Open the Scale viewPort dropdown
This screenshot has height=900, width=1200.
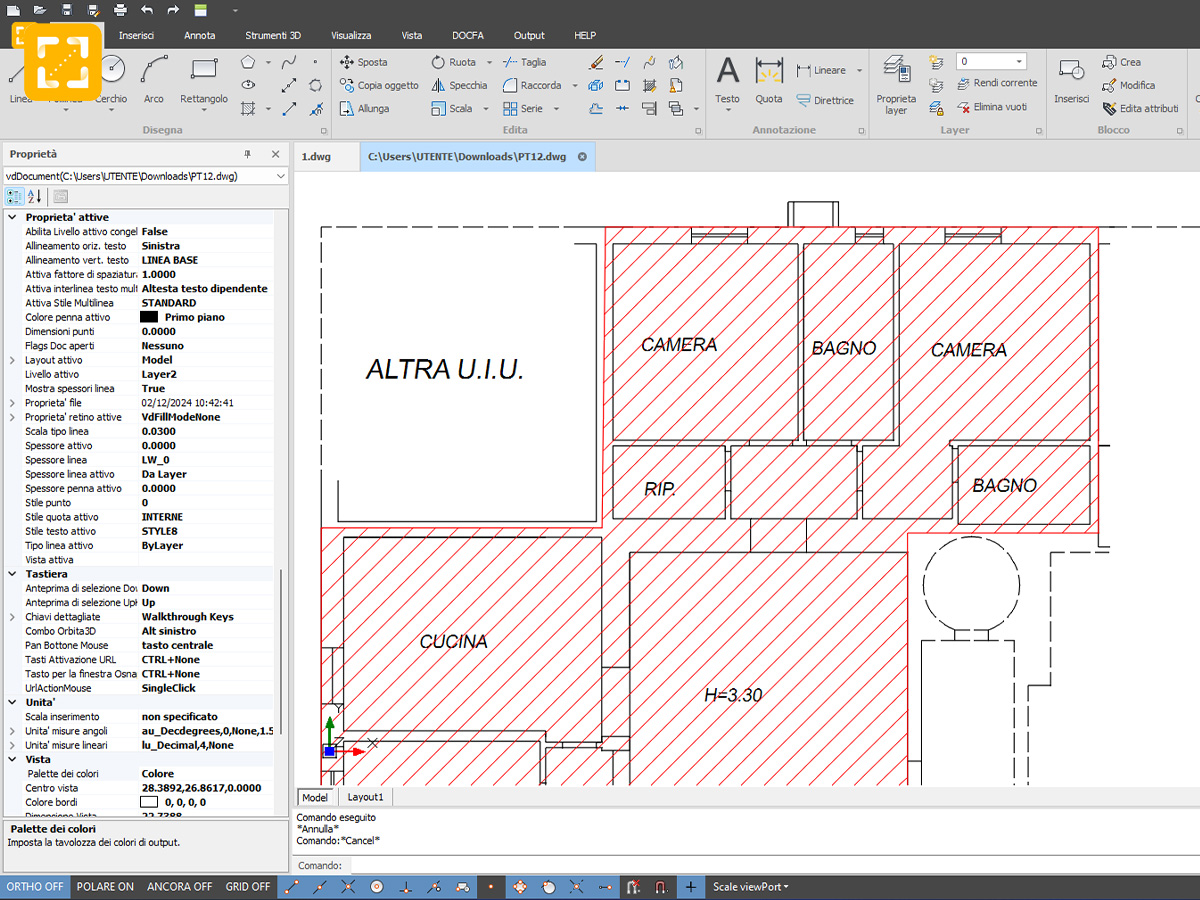pos(750,887)
